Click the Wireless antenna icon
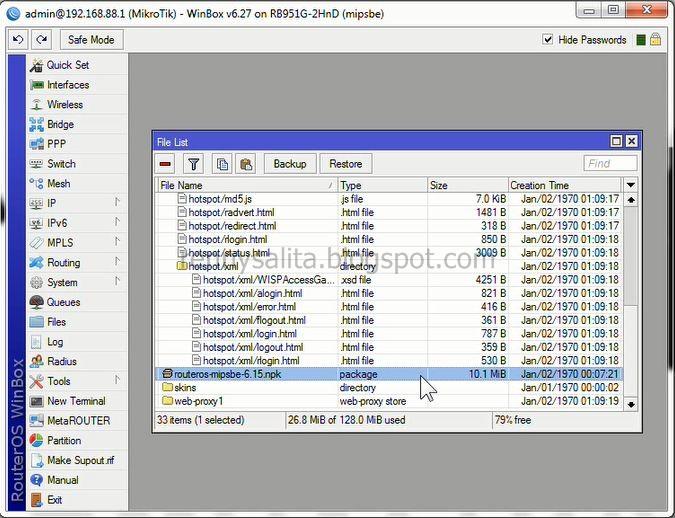This screenshot has width=675, height=518. coord(37,105)
